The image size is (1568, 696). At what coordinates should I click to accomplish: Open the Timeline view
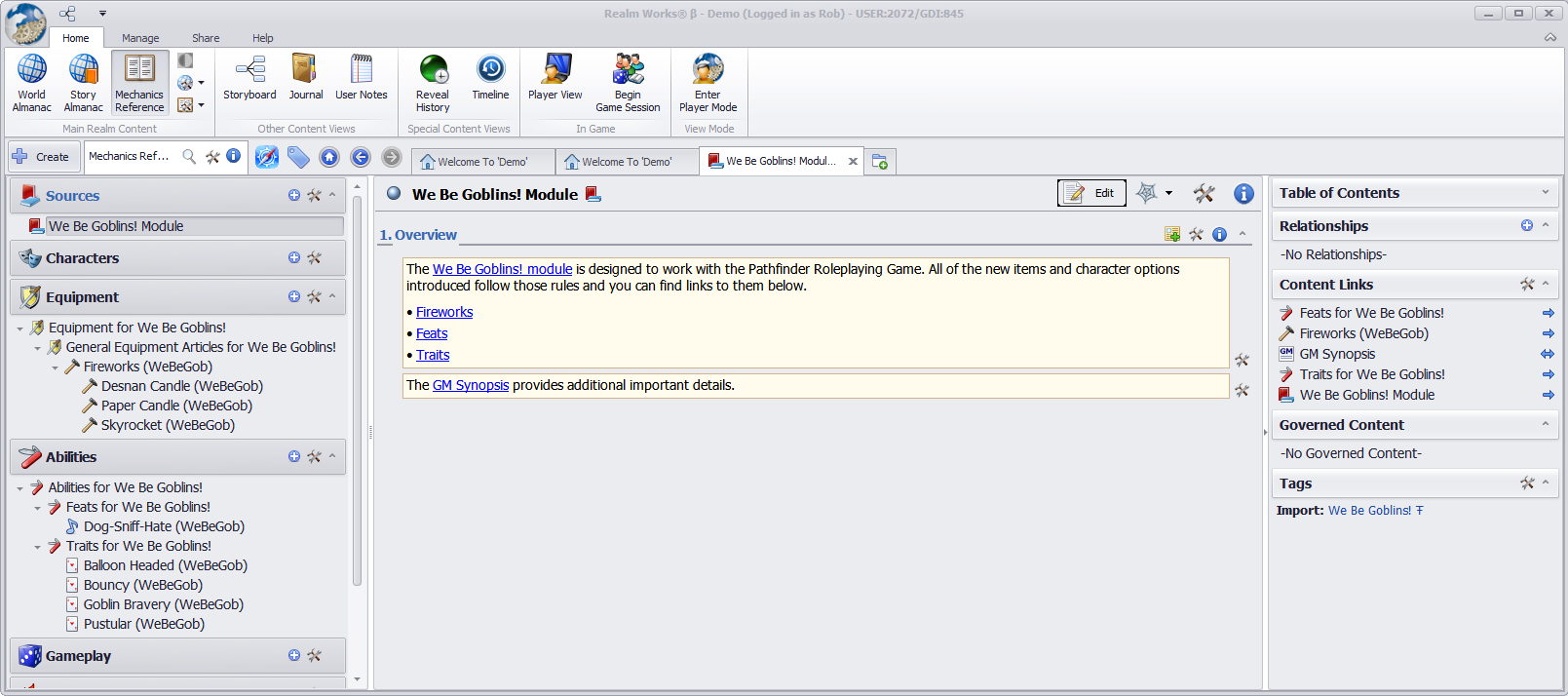click(490, 78)
